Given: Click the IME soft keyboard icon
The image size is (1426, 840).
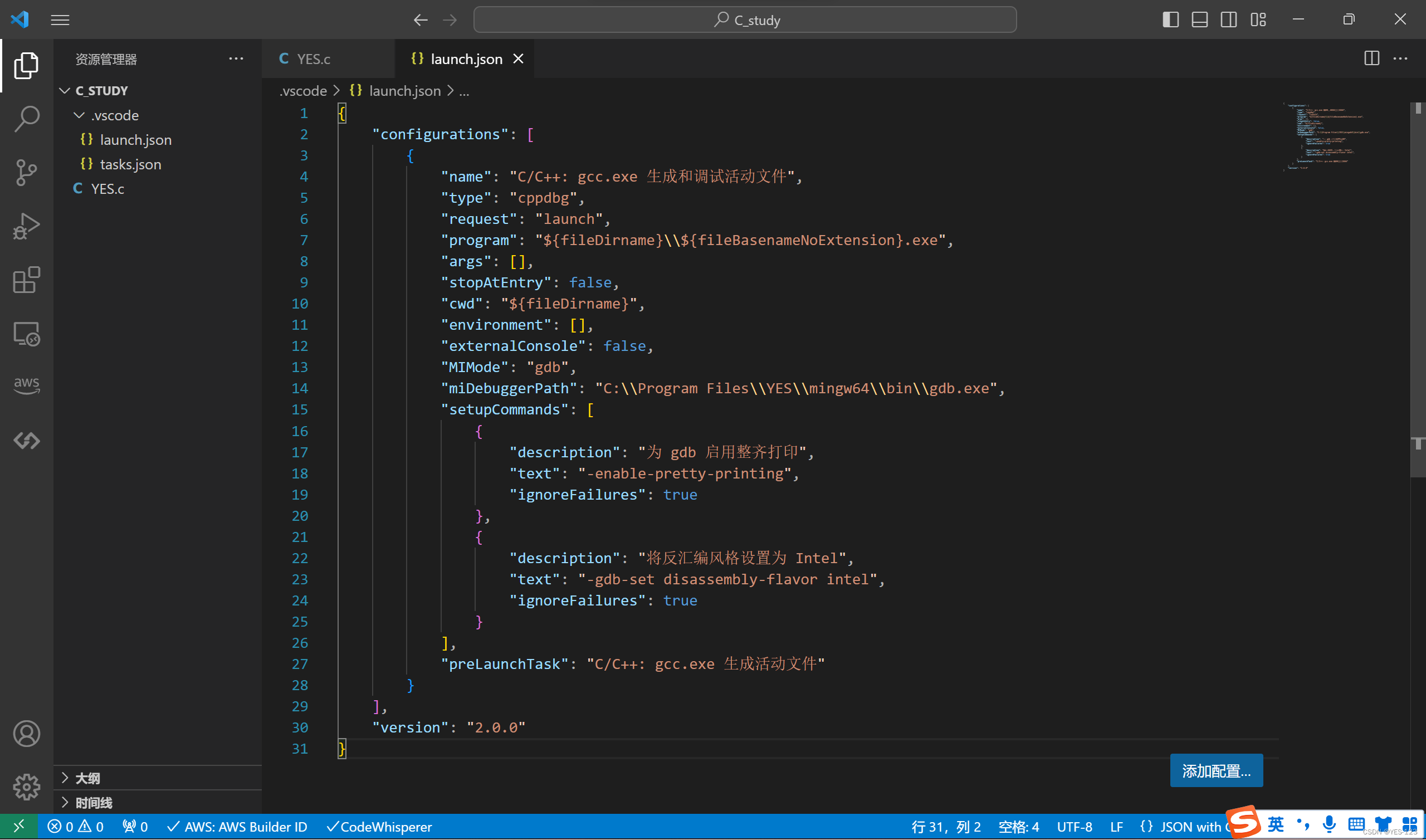Looking at the screenshot, I should pyautogui.click(x=1356, y=825).
